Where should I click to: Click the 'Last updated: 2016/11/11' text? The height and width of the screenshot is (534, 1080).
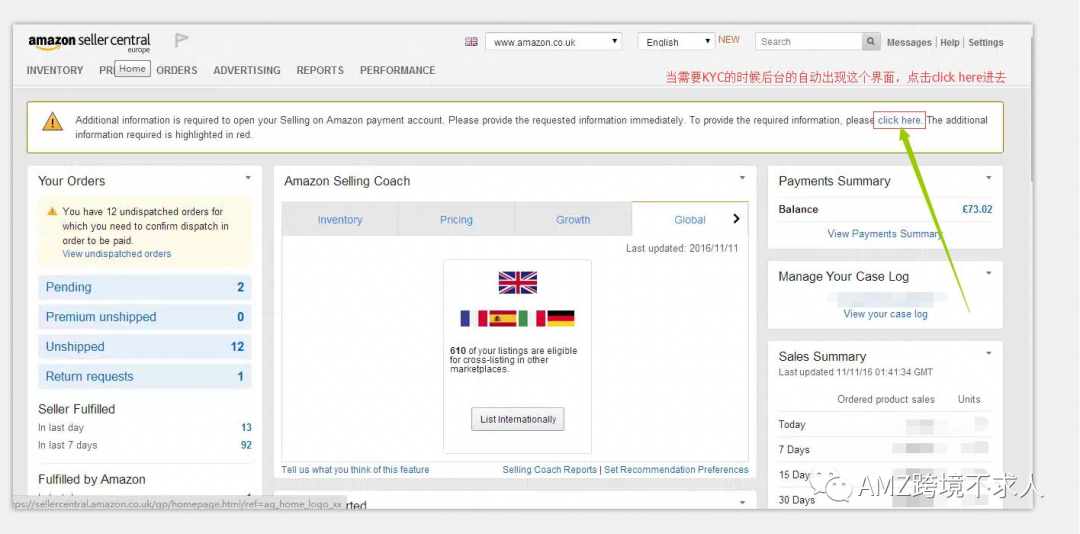(682, 249)
